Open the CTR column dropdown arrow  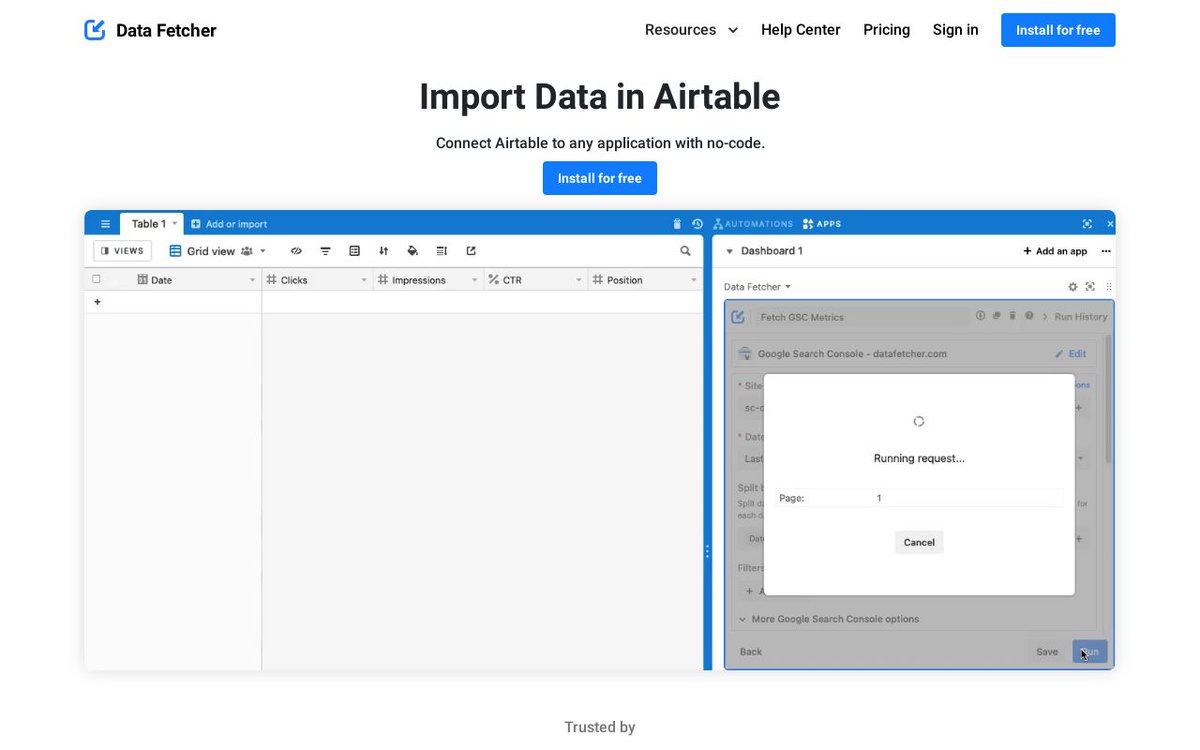click(579, 280)
